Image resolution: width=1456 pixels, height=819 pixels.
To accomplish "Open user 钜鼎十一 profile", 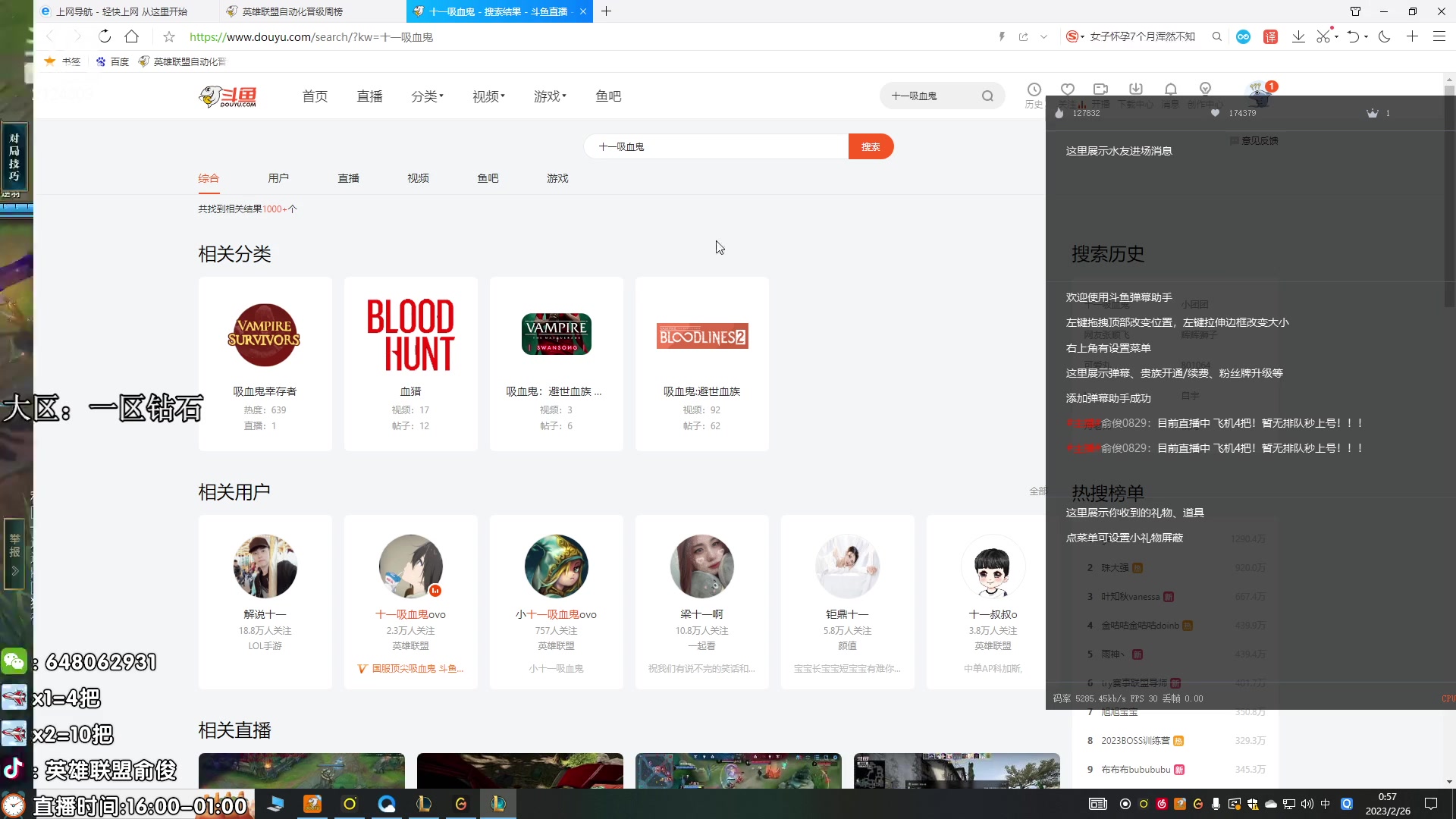I will 847,602.
